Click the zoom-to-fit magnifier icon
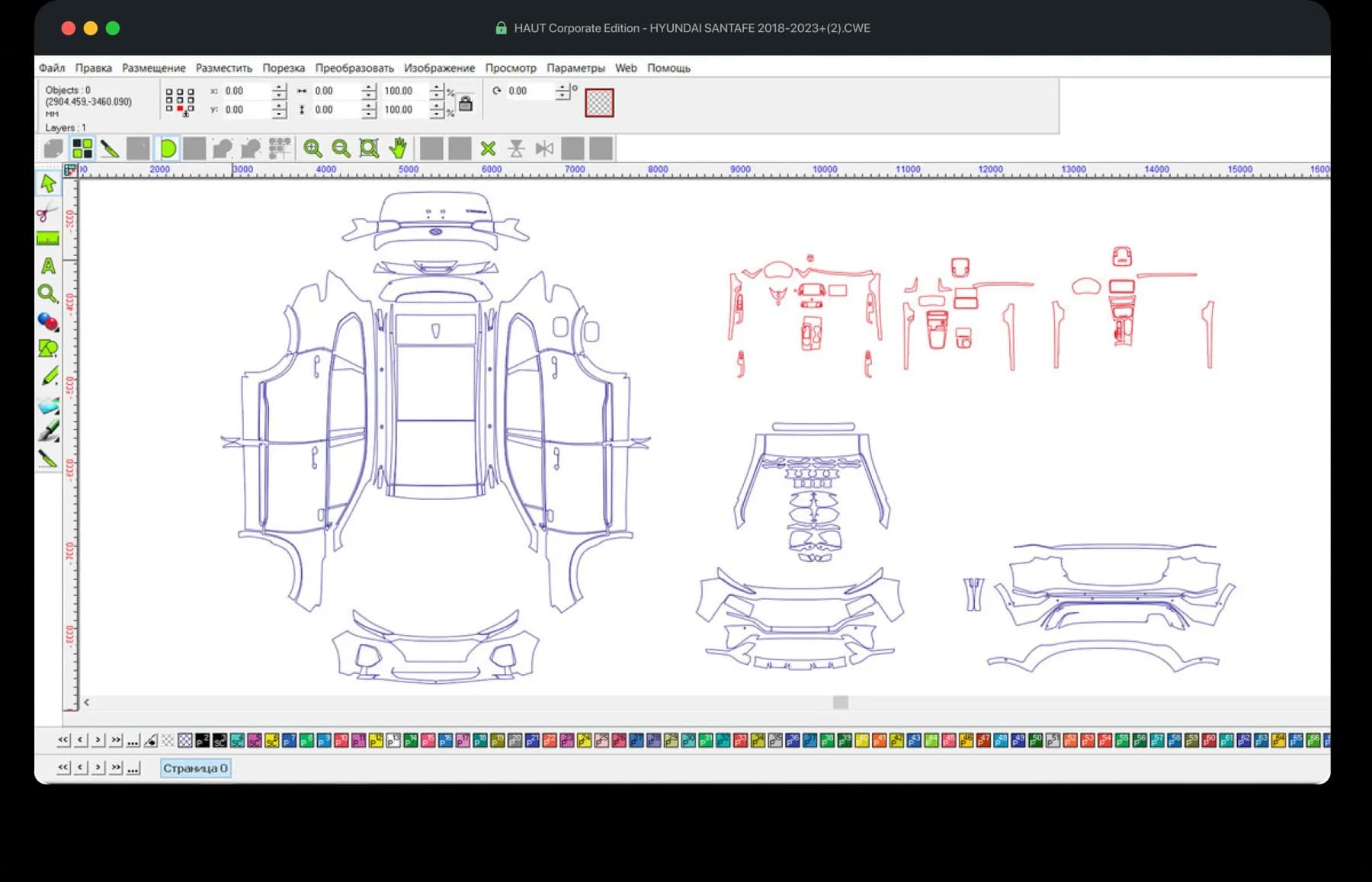The height and width of the screenshot is (882, 1372). click(x=369, y=148)
